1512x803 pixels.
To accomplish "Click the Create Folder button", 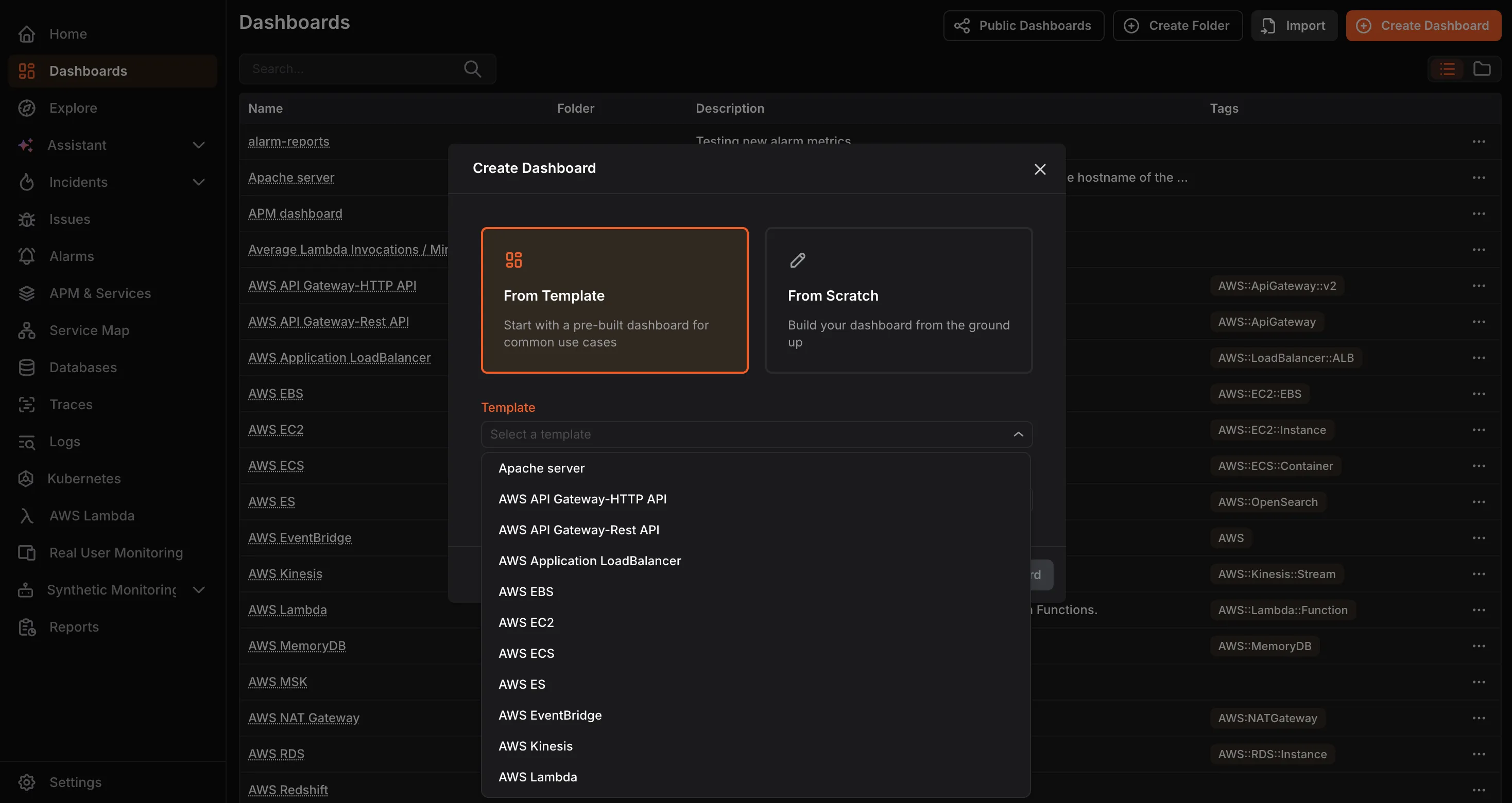I will point(1177,26).
